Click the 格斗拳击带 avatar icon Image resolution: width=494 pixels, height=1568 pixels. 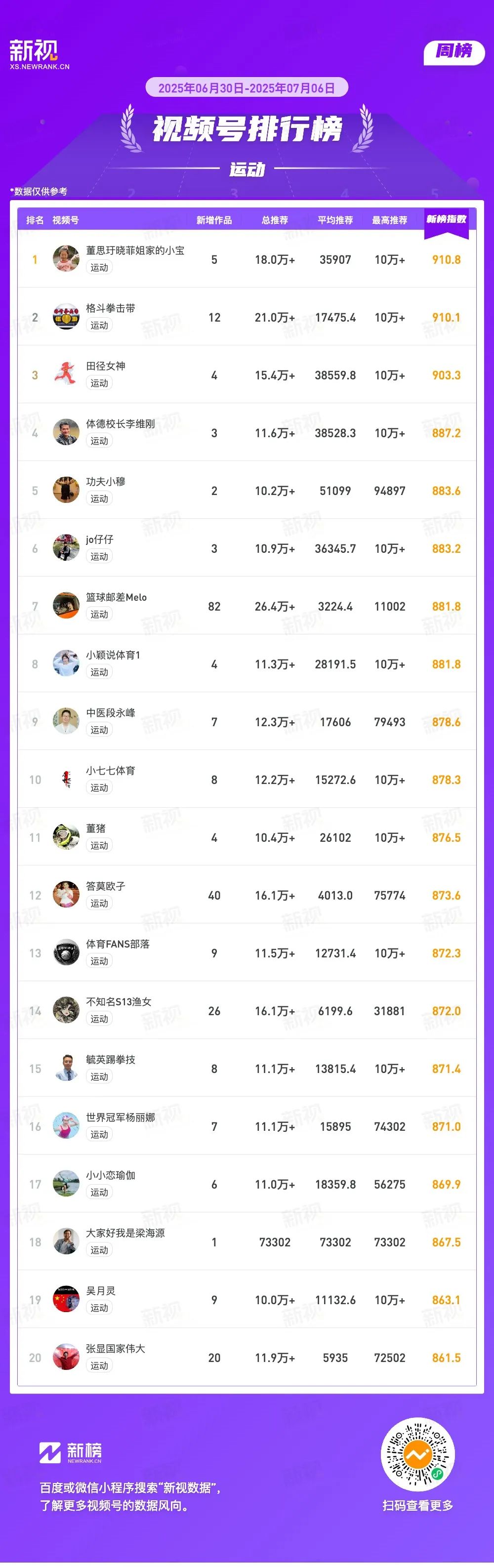(66, 317)
